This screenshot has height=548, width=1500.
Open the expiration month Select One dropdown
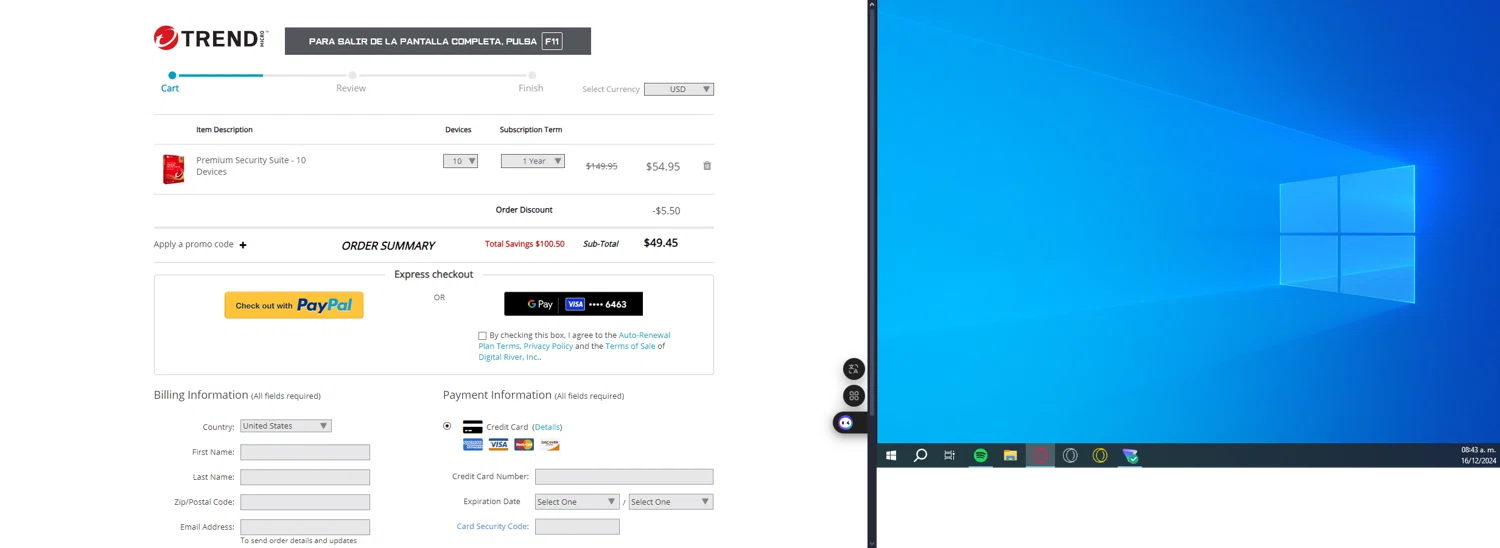click(x=577, y=502)
